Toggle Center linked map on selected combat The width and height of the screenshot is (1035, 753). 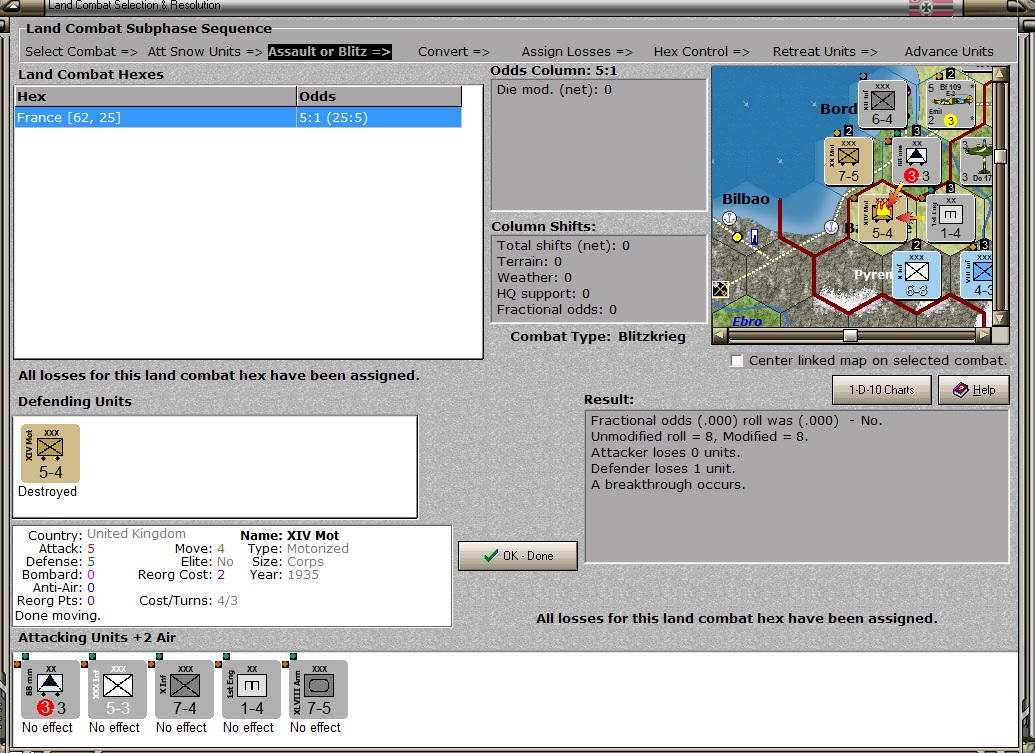(x=737, y=361)
